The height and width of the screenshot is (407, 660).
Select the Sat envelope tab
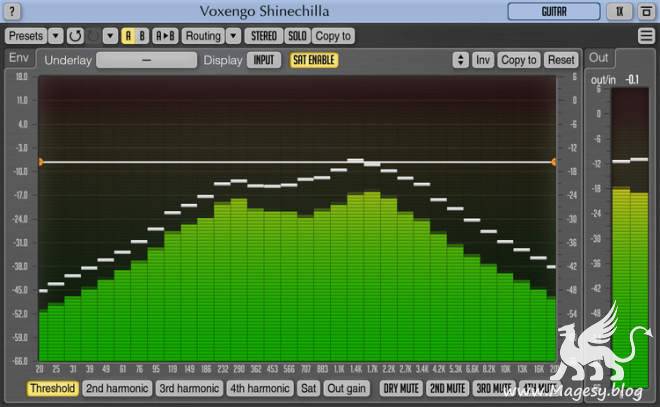point(308,388)
